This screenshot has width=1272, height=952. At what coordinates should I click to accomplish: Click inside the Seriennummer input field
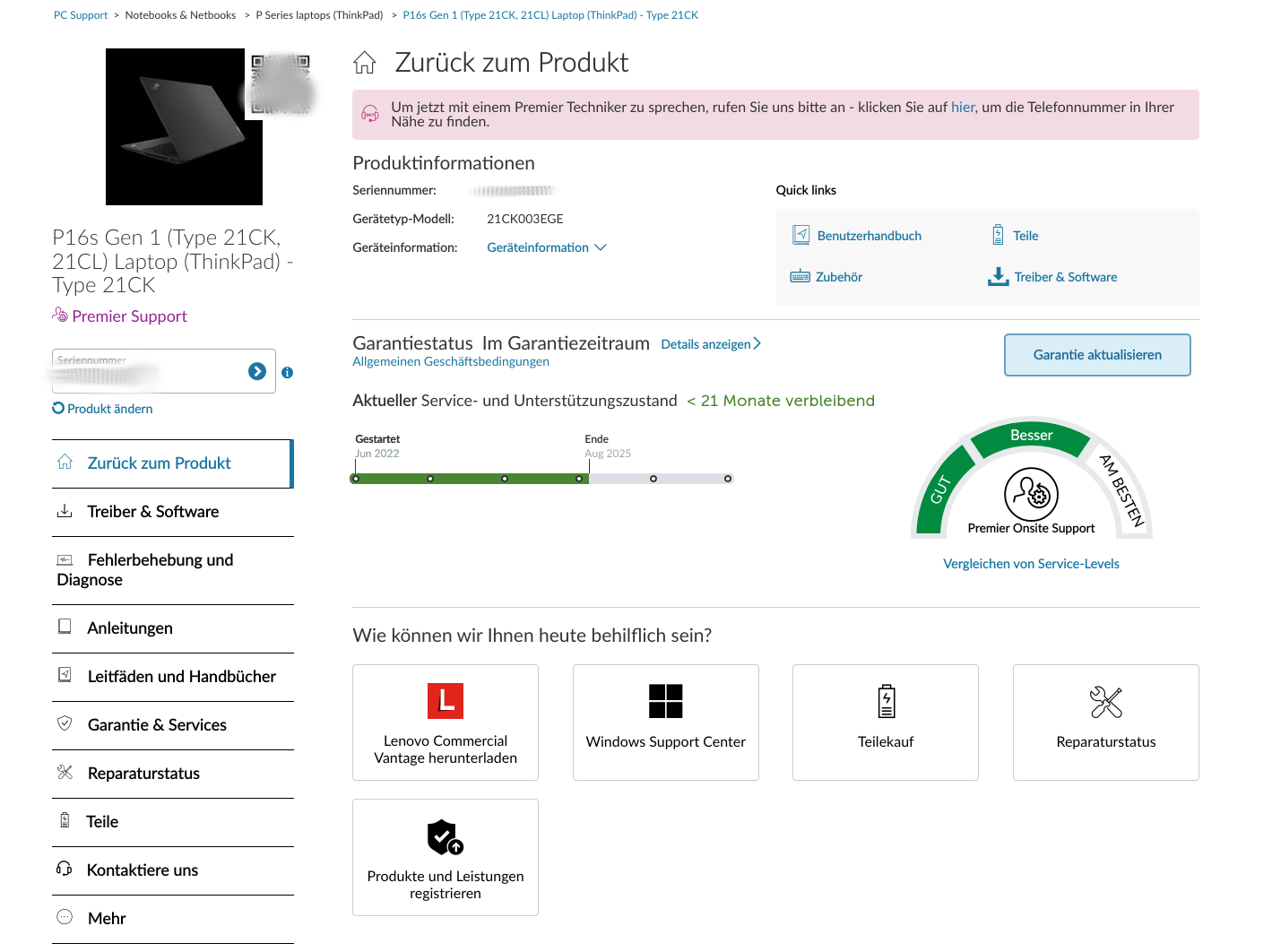click(143, 371)
